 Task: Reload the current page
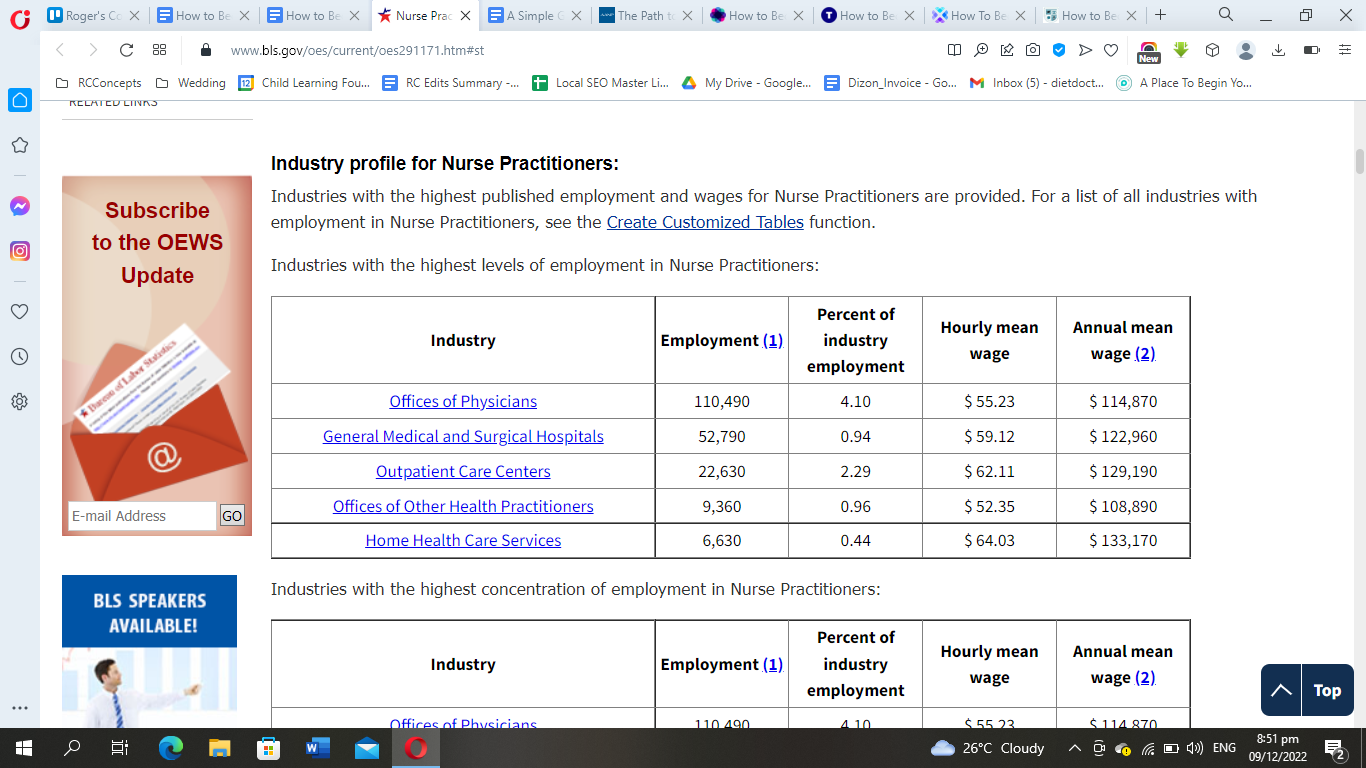(126, 50)
